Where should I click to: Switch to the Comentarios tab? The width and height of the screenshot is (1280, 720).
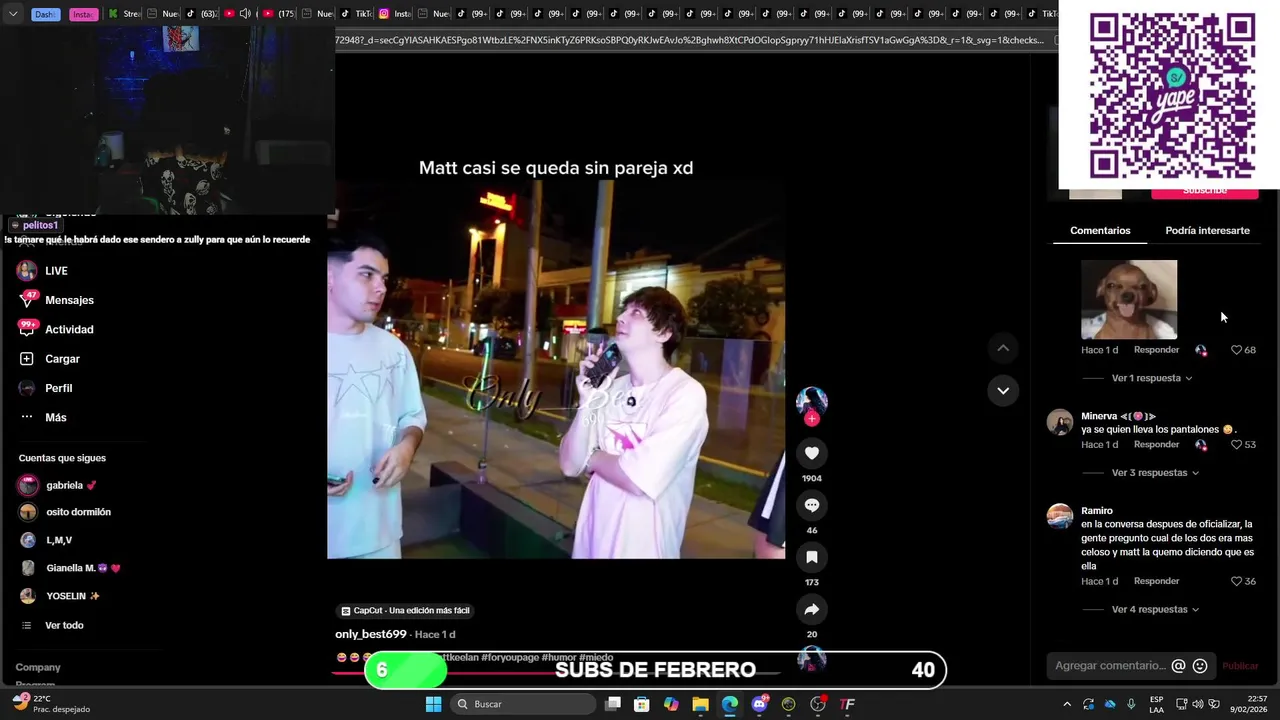tap(1100, 230)
